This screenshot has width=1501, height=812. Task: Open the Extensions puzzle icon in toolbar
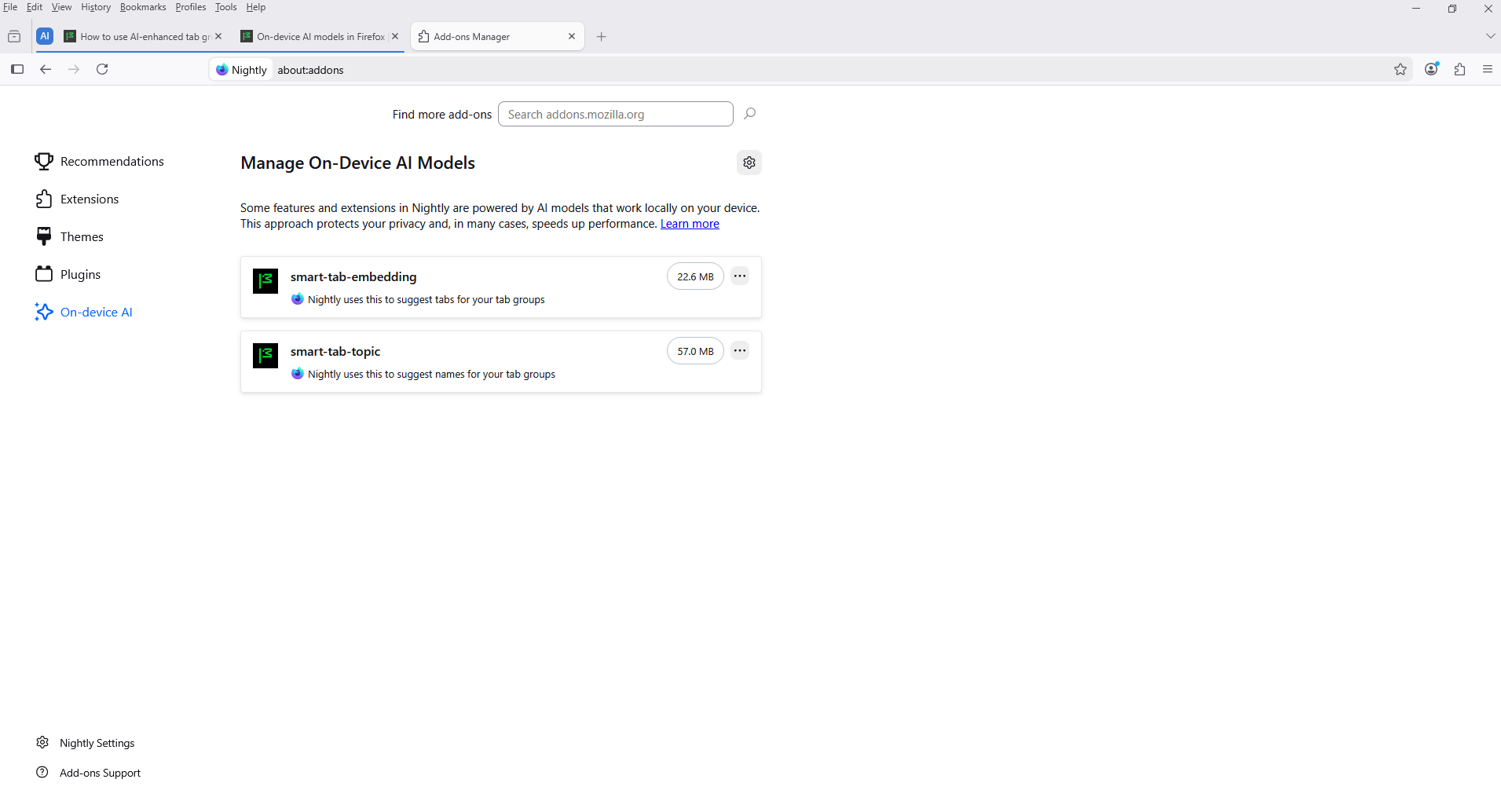click(1459, 70)
